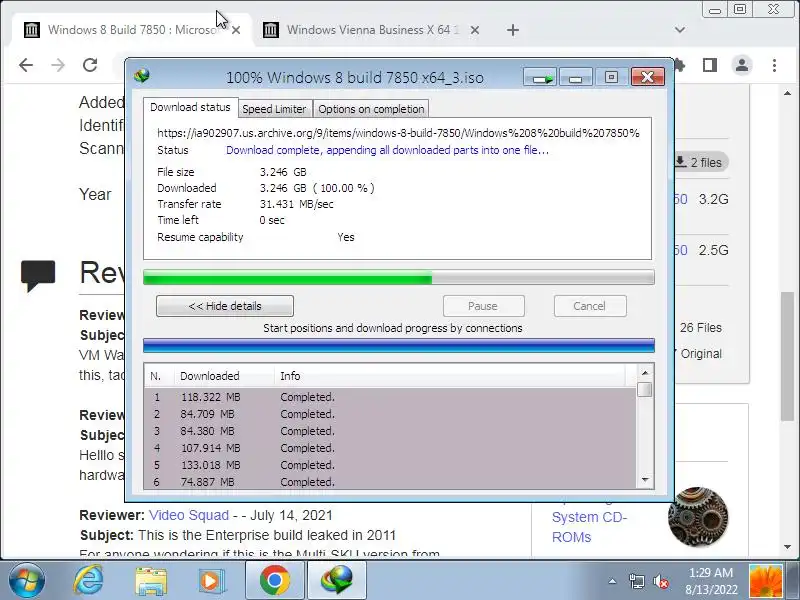Open System CD-ROMs collection link
This screenshot has width=800, height=600.
589,527
